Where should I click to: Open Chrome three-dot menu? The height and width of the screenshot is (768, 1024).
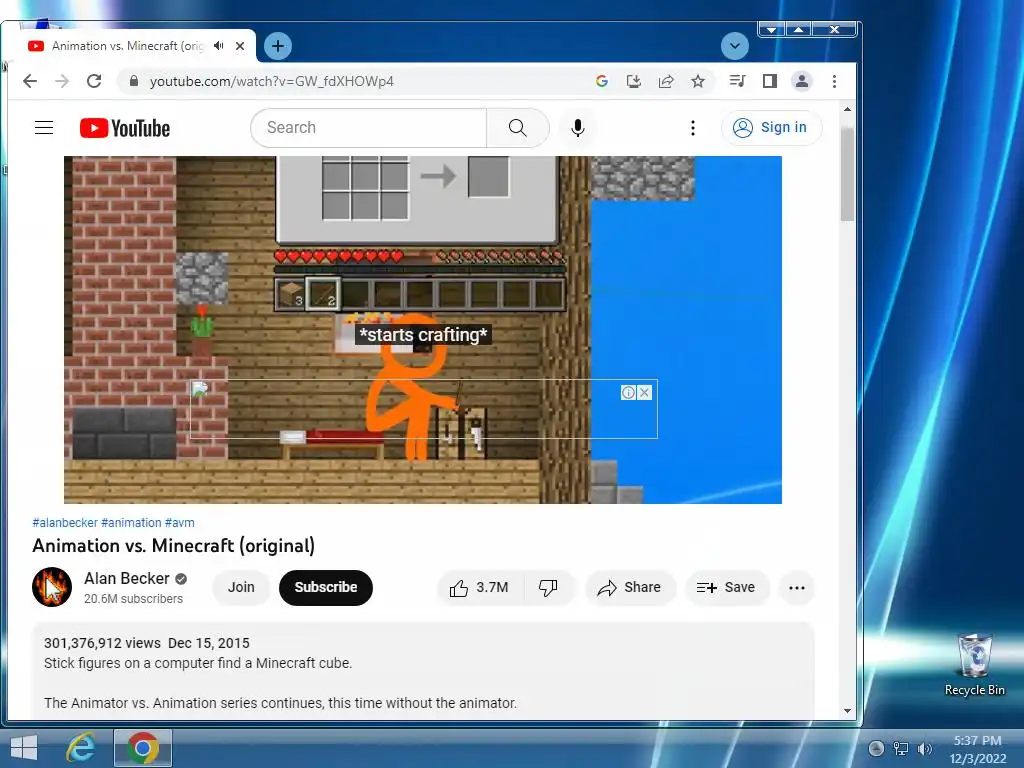[x=834, y=81]
